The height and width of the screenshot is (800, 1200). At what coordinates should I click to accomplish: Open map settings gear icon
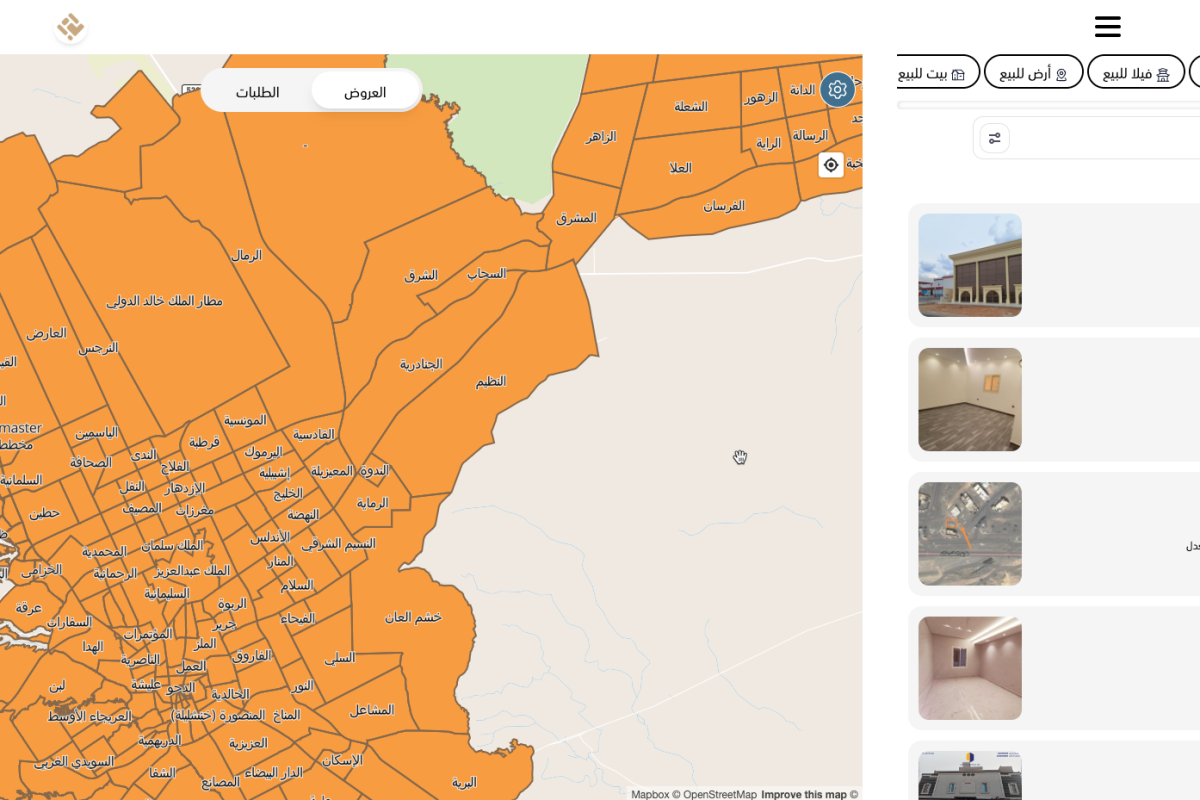[837, 90]
